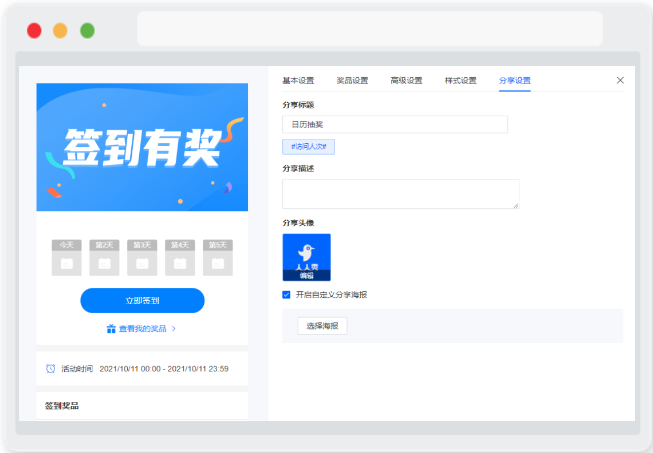Insert the #访问人次# tag

pos(309,147)
